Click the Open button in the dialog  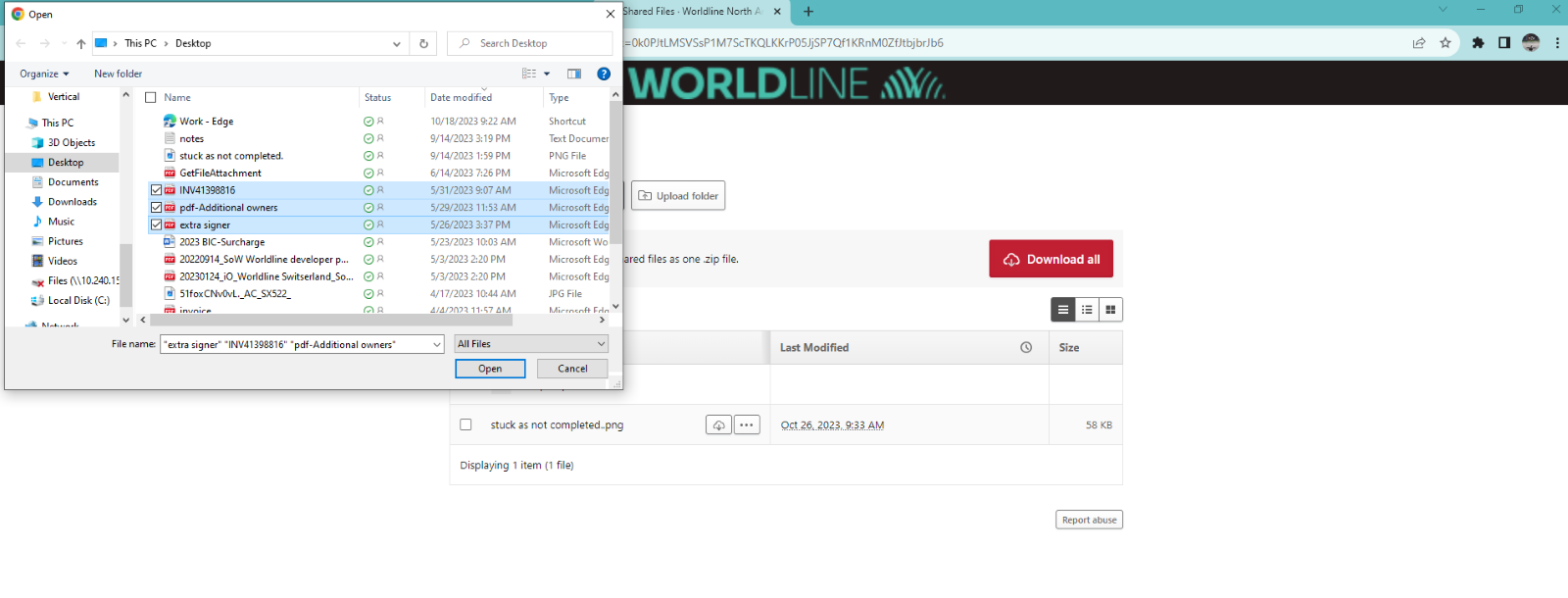[490, 369]
